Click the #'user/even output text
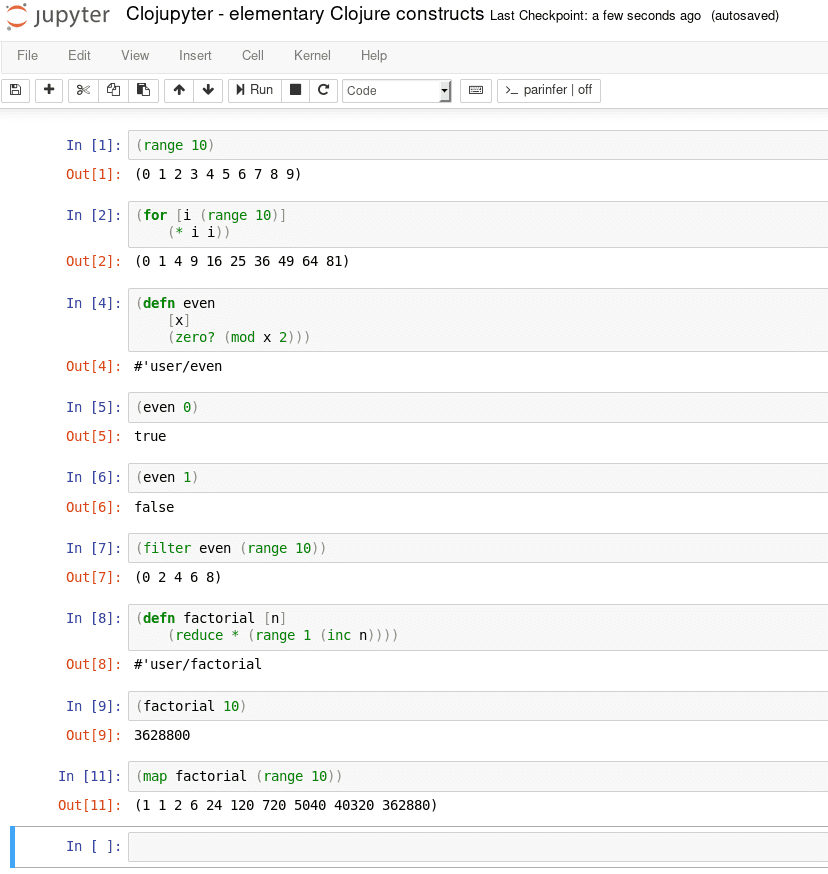The height and width of the screenshot is (874, 828). coord(178,366)
